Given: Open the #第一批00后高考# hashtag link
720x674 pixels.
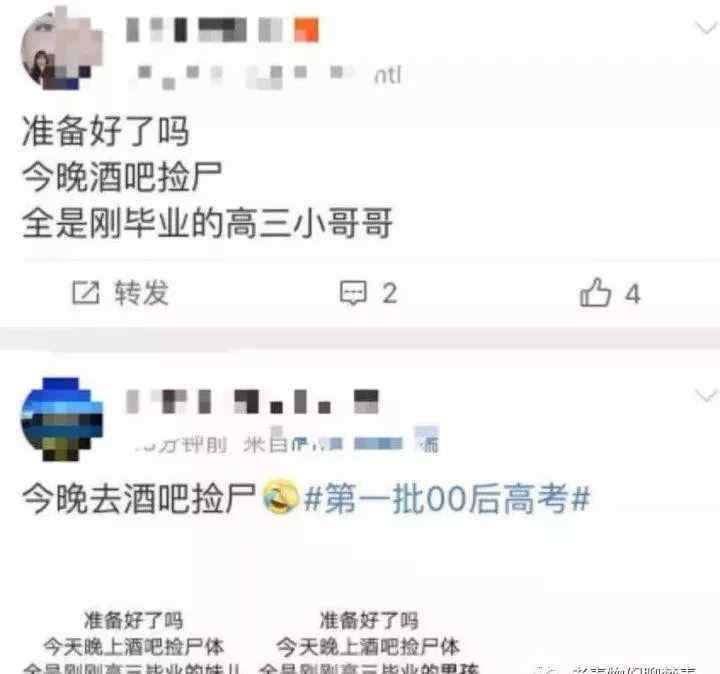Looking at the screenshot, I should tap(447, 499).
